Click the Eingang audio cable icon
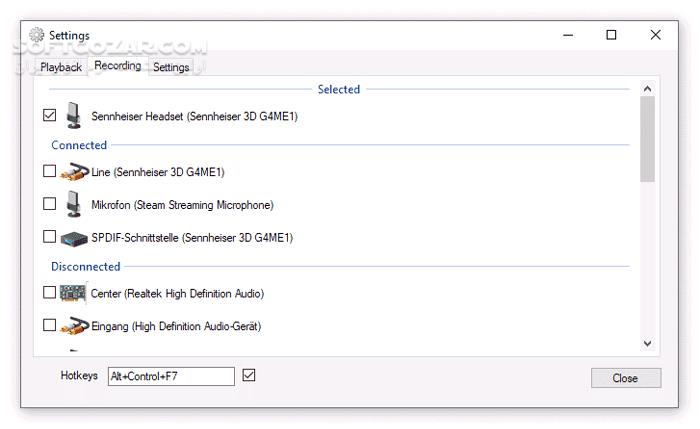The height and width of the screenshot is (429, 700). (x=73, y=326)
